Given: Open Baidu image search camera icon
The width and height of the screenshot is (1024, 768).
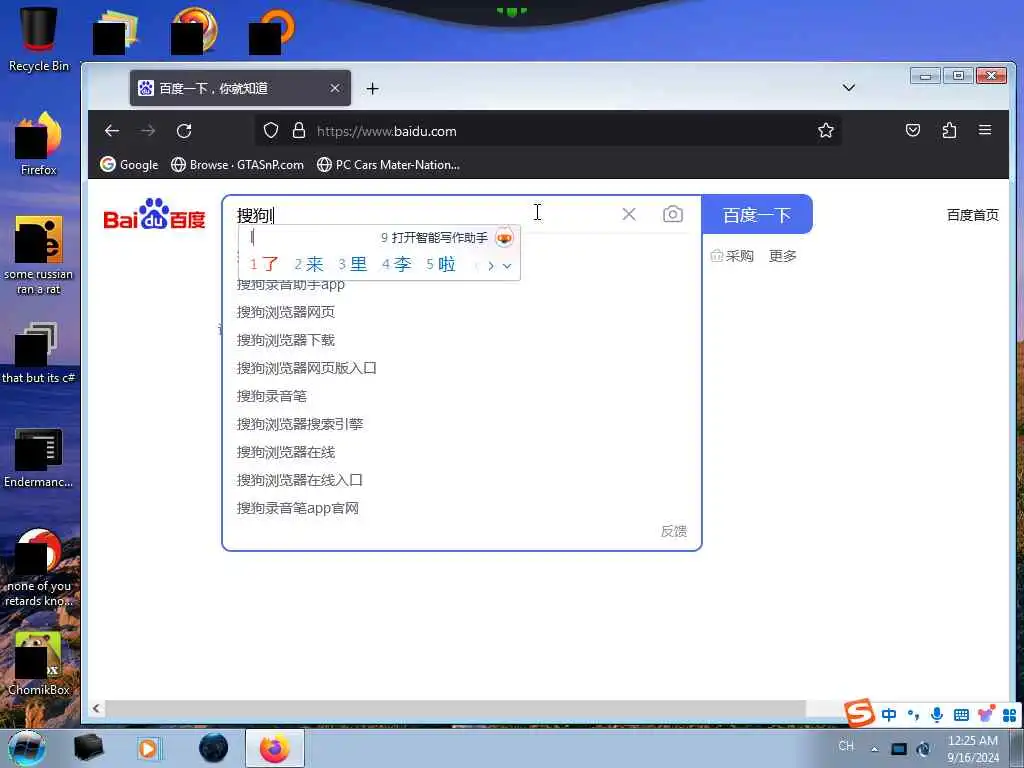Looking at the screenshot, I should click(673, 214).
